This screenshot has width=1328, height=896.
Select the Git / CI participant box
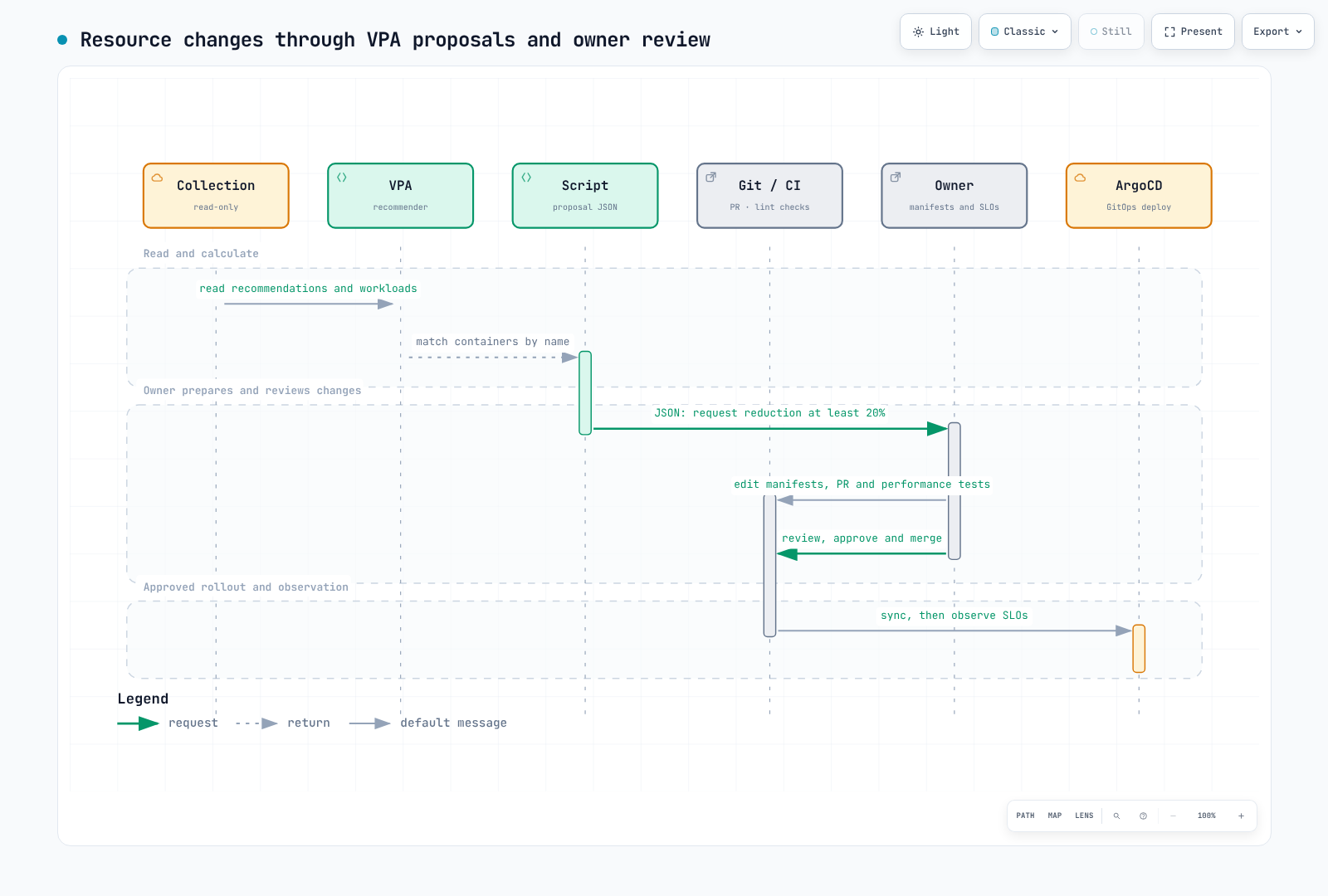point(769,196)
